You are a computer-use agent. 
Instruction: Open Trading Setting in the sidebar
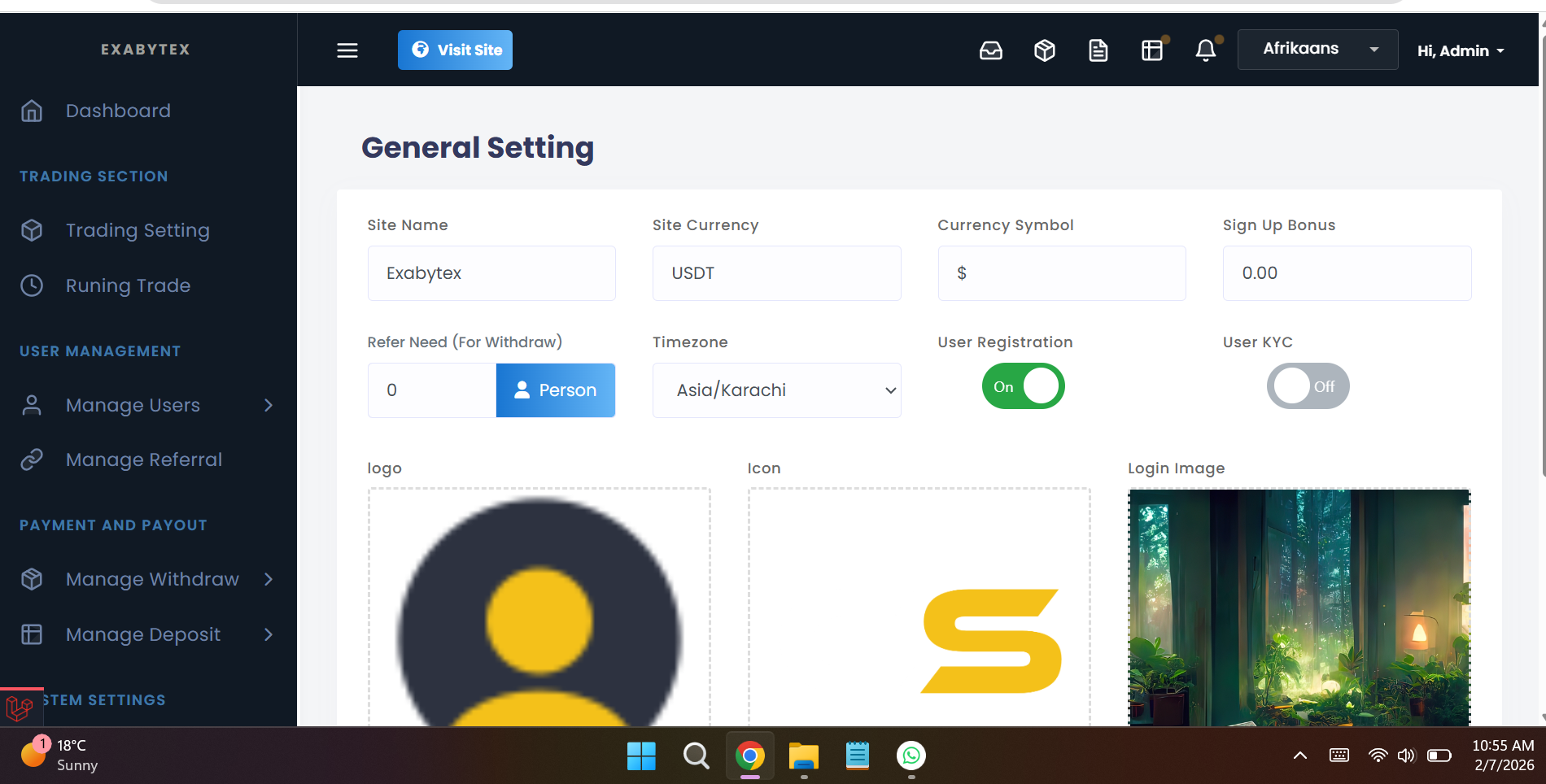click(138, 230)
